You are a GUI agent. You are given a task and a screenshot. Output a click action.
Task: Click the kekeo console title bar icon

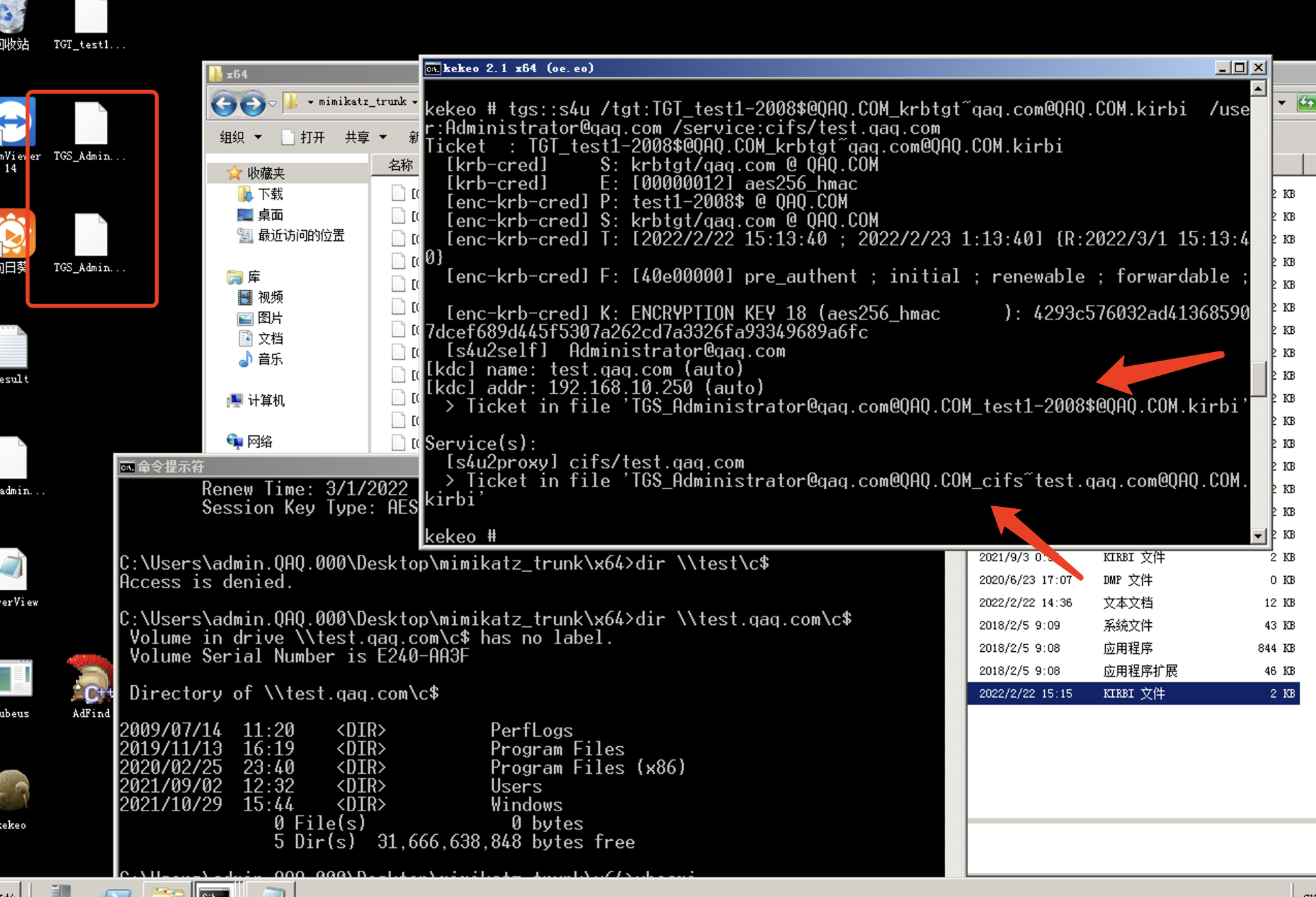[x=433, y=68]
